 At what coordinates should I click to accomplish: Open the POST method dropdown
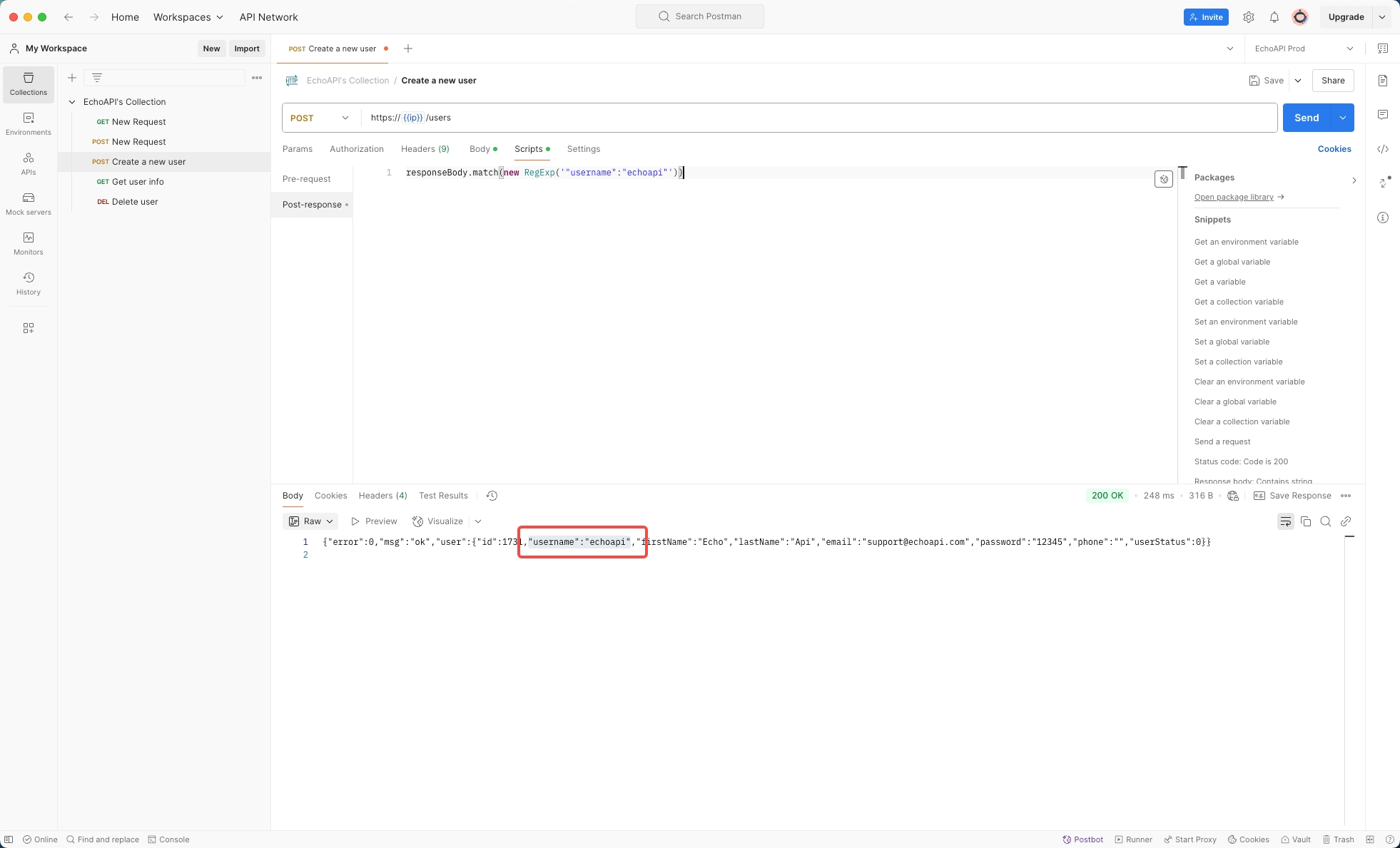(x=320, y=118)
